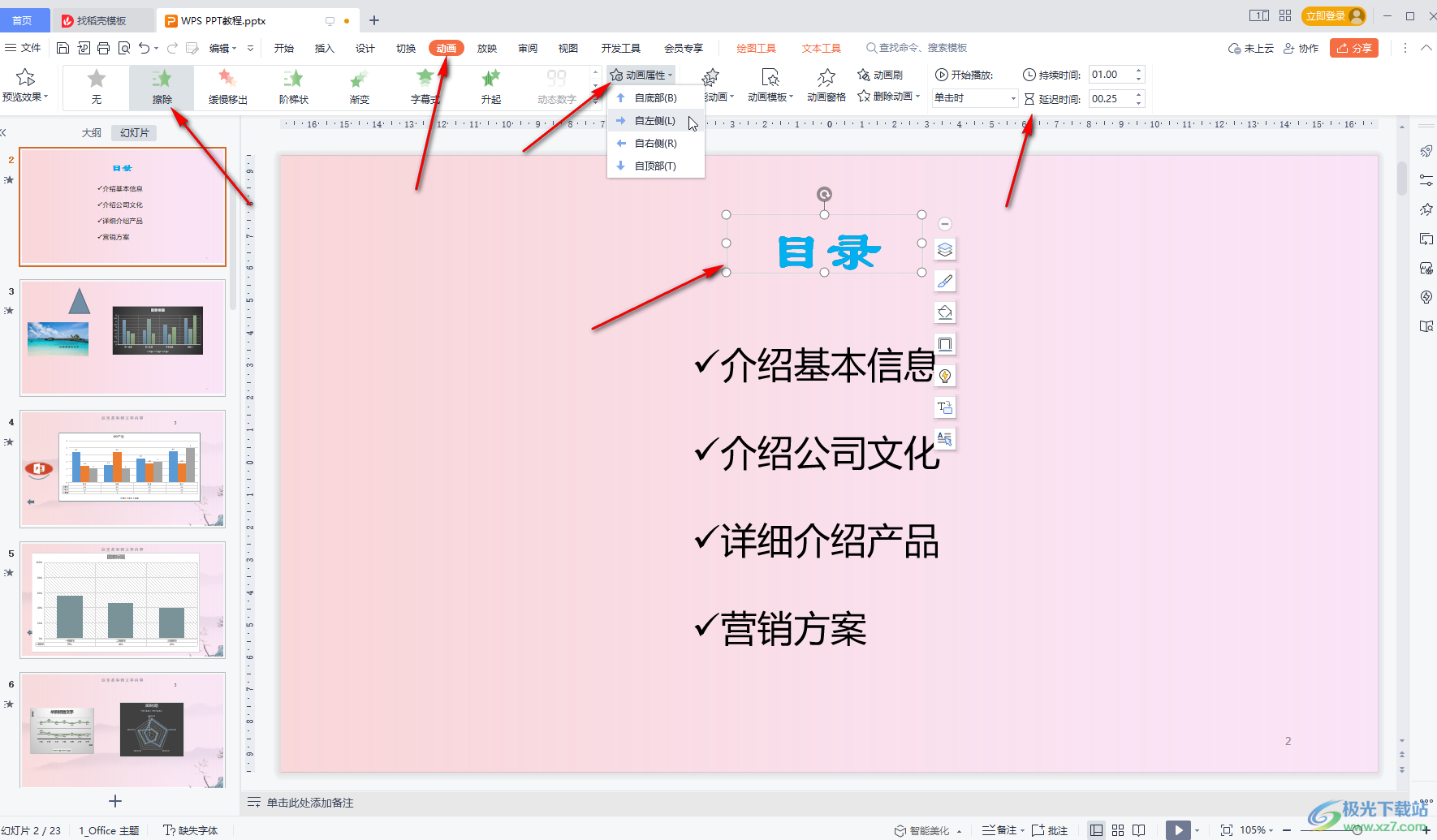
Task: Click the 立即登录 login button
Action: click(1333, 16)
